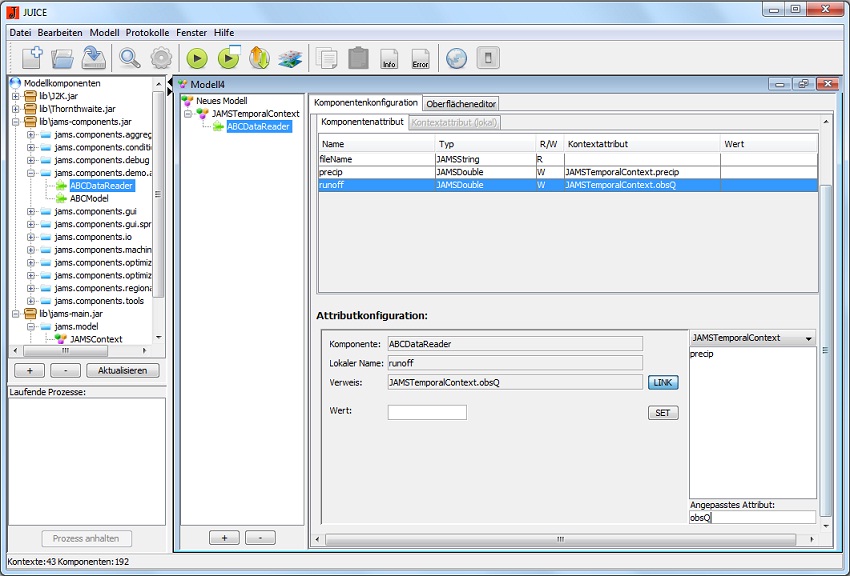
Task: Expand the lib\J2K.jar tree node
Action: [x=16, y=96]
